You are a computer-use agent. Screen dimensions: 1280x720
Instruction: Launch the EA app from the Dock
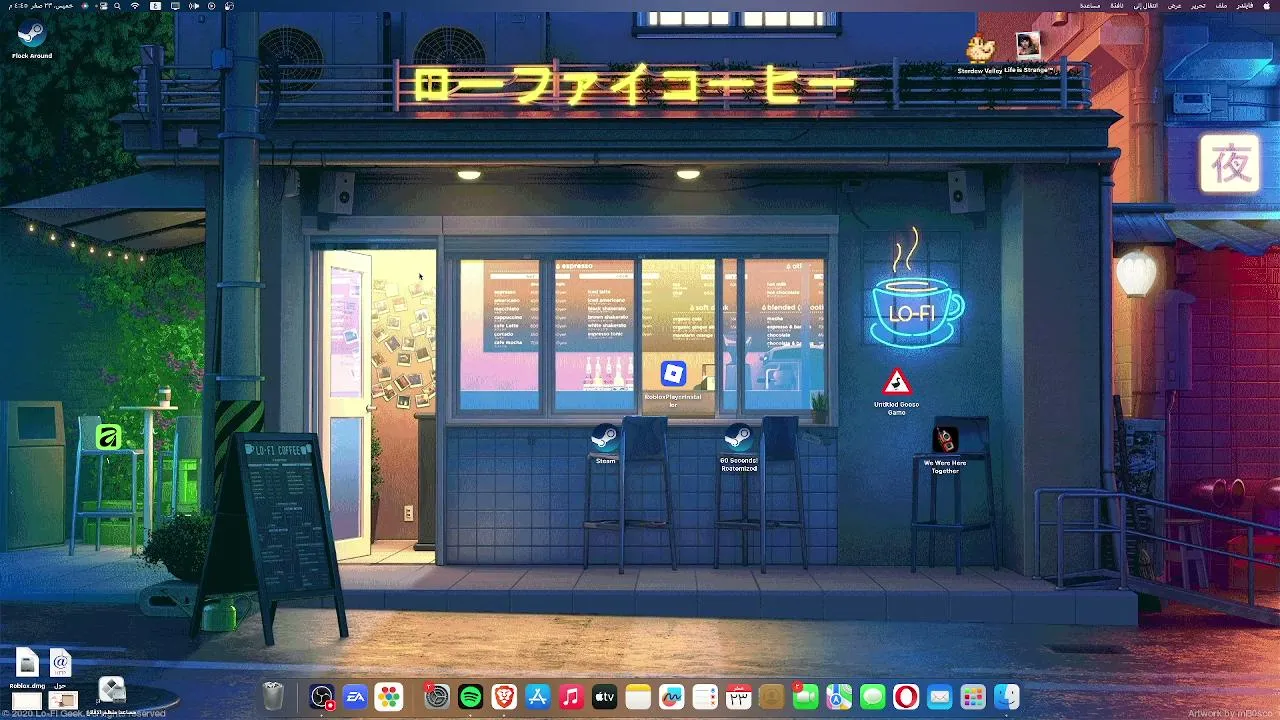[355, 697]
